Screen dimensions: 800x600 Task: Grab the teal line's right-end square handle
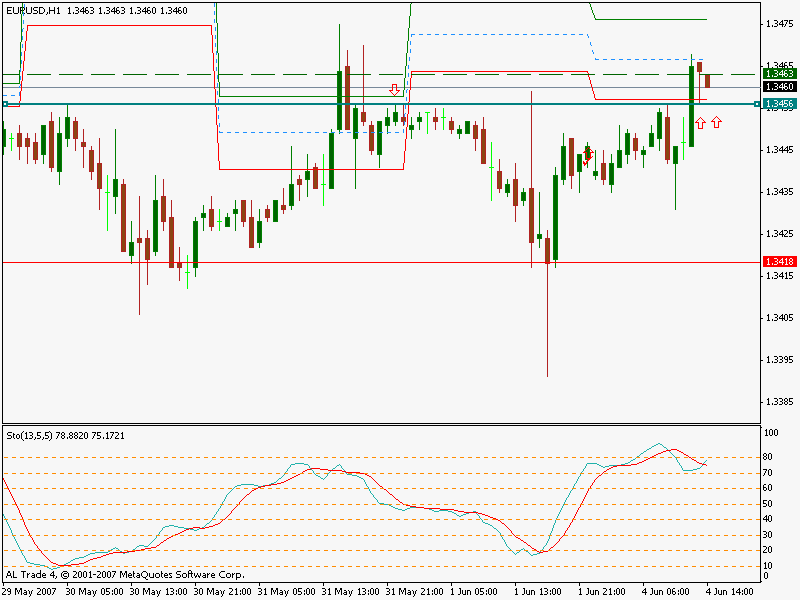click(755, 104)
